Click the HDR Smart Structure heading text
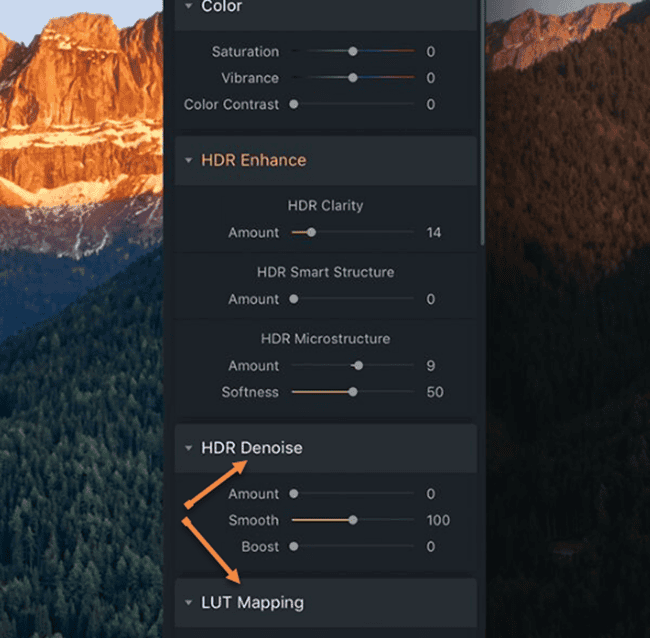This screenshot has width=650, height=638. pos(325,272)
